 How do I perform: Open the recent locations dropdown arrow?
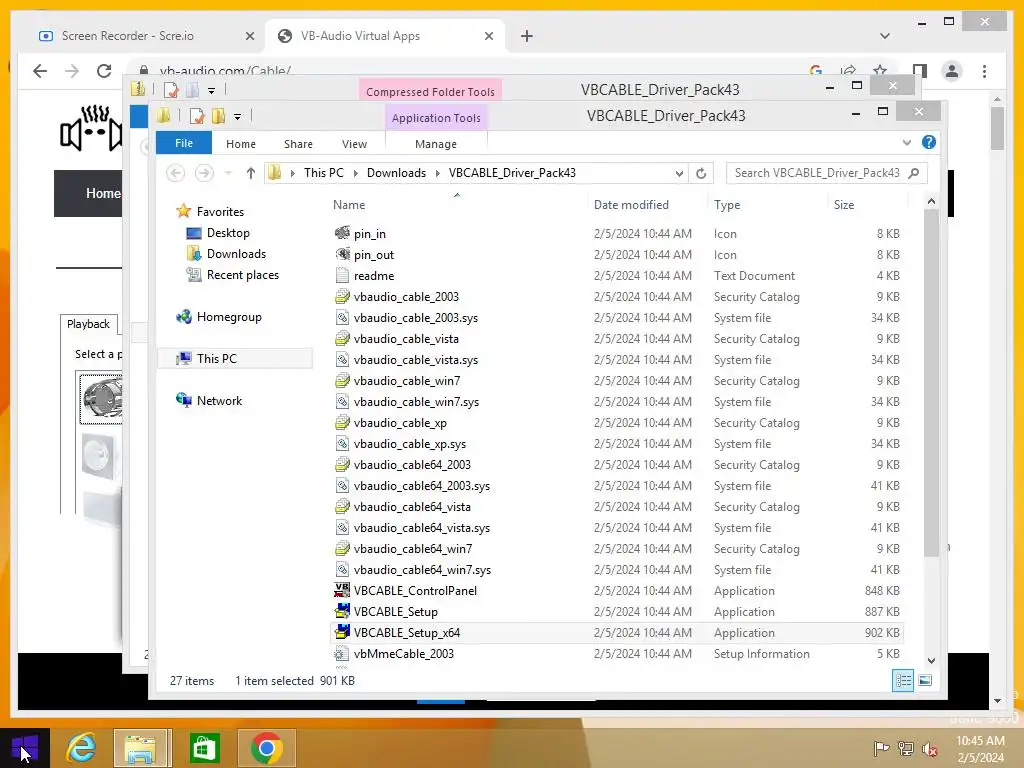coord(228,173)
